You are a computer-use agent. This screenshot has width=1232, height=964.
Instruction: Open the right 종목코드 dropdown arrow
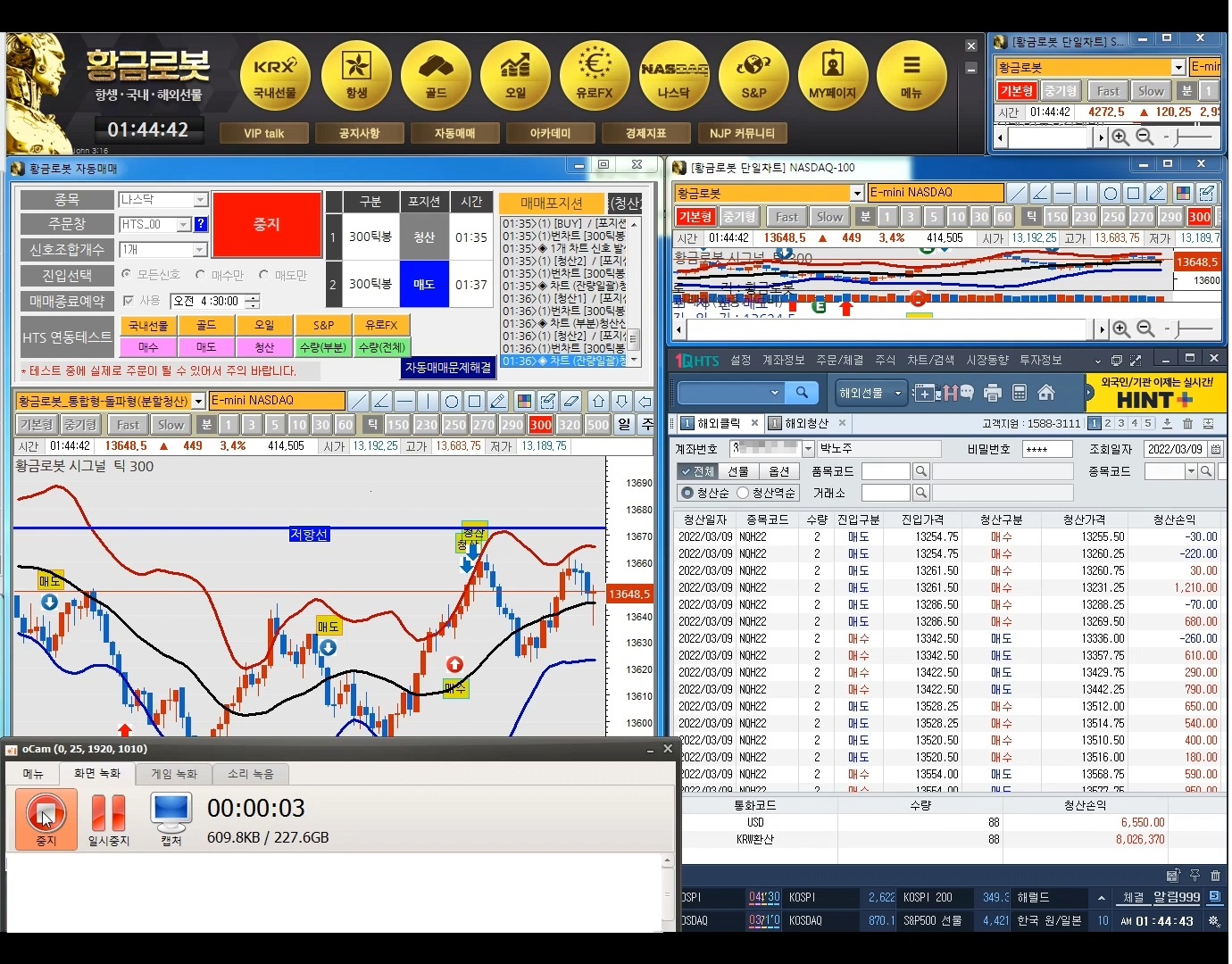tap(1191, 471)
